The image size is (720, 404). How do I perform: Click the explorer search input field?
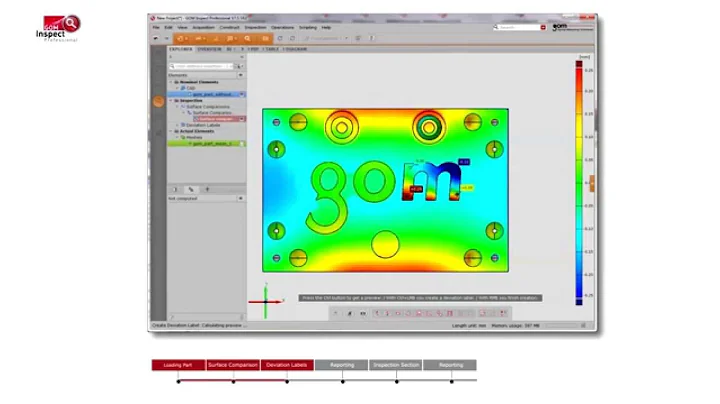click(x=201, y=67)
